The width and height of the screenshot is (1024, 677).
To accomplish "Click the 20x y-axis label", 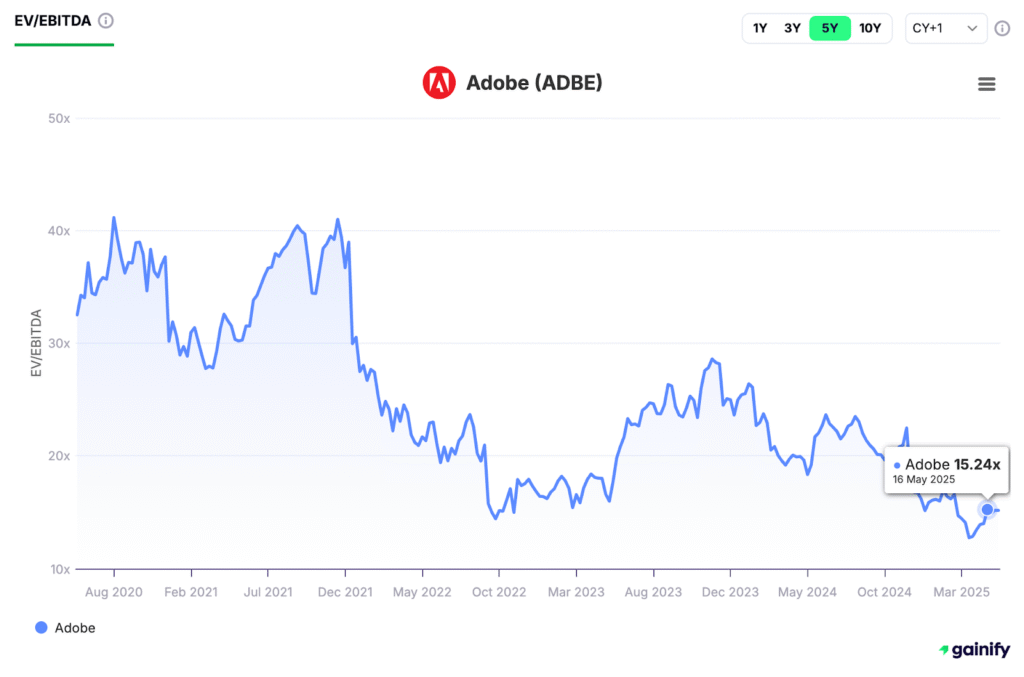I will (x=59, y=456).
